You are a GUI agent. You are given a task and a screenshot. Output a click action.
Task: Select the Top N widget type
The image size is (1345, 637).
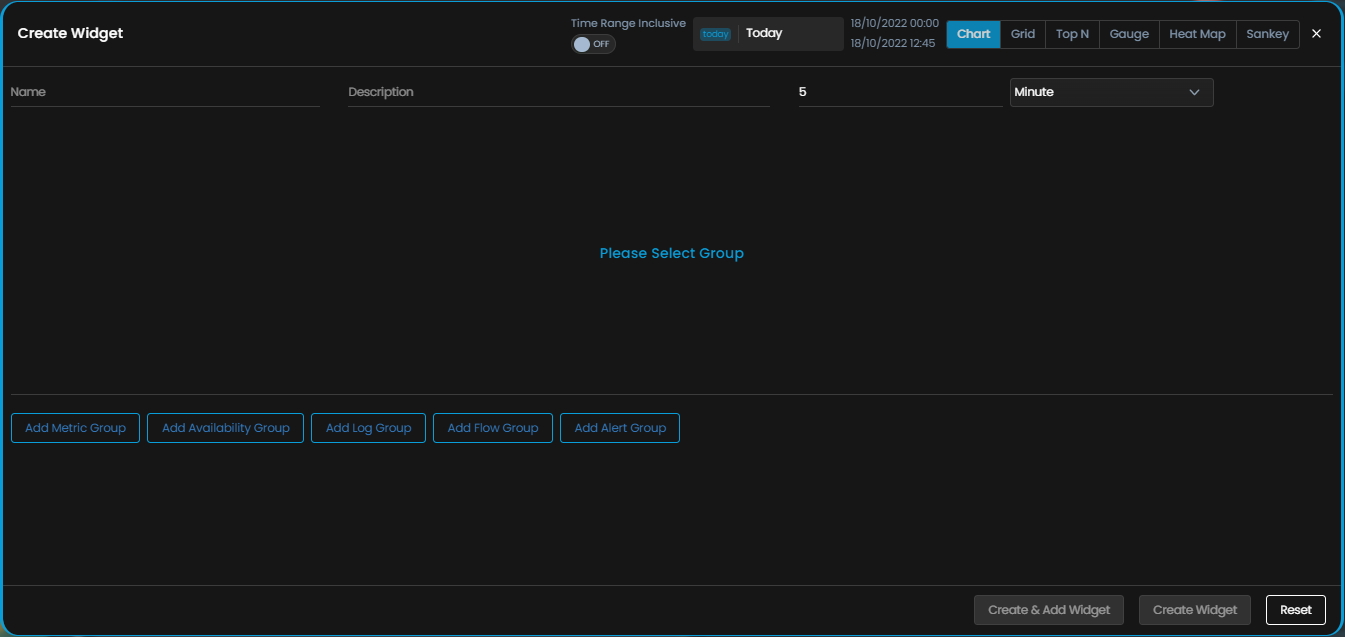pos(1072,34)
